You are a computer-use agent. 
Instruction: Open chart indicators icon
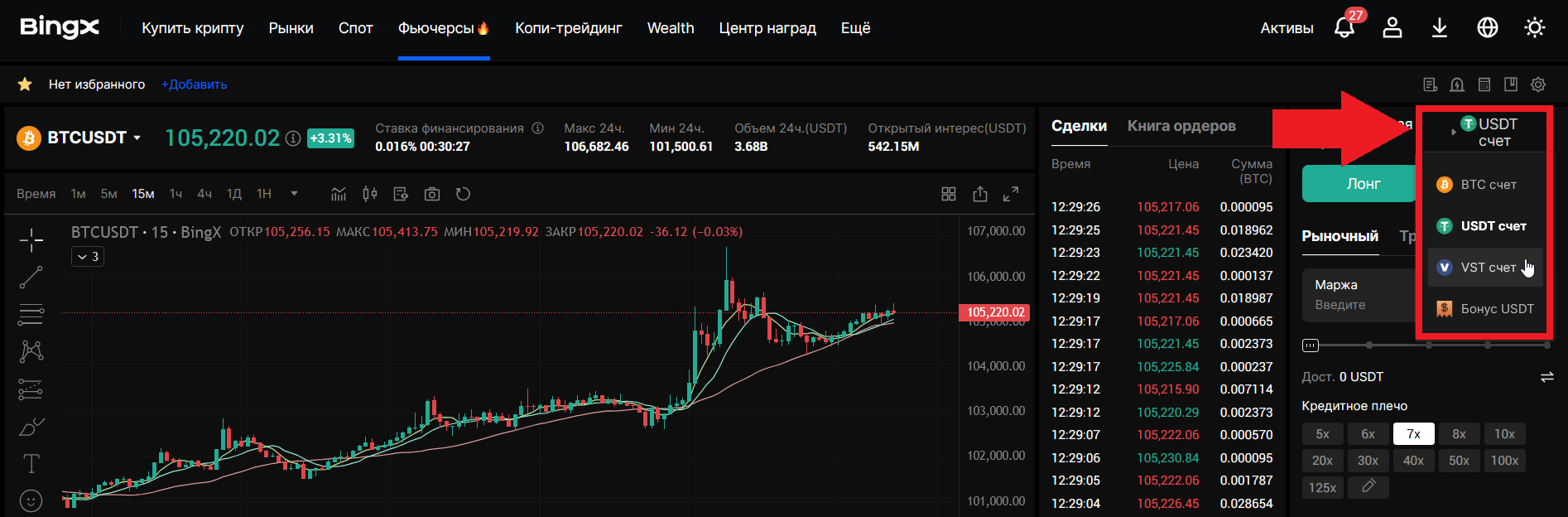pos(339,194)
